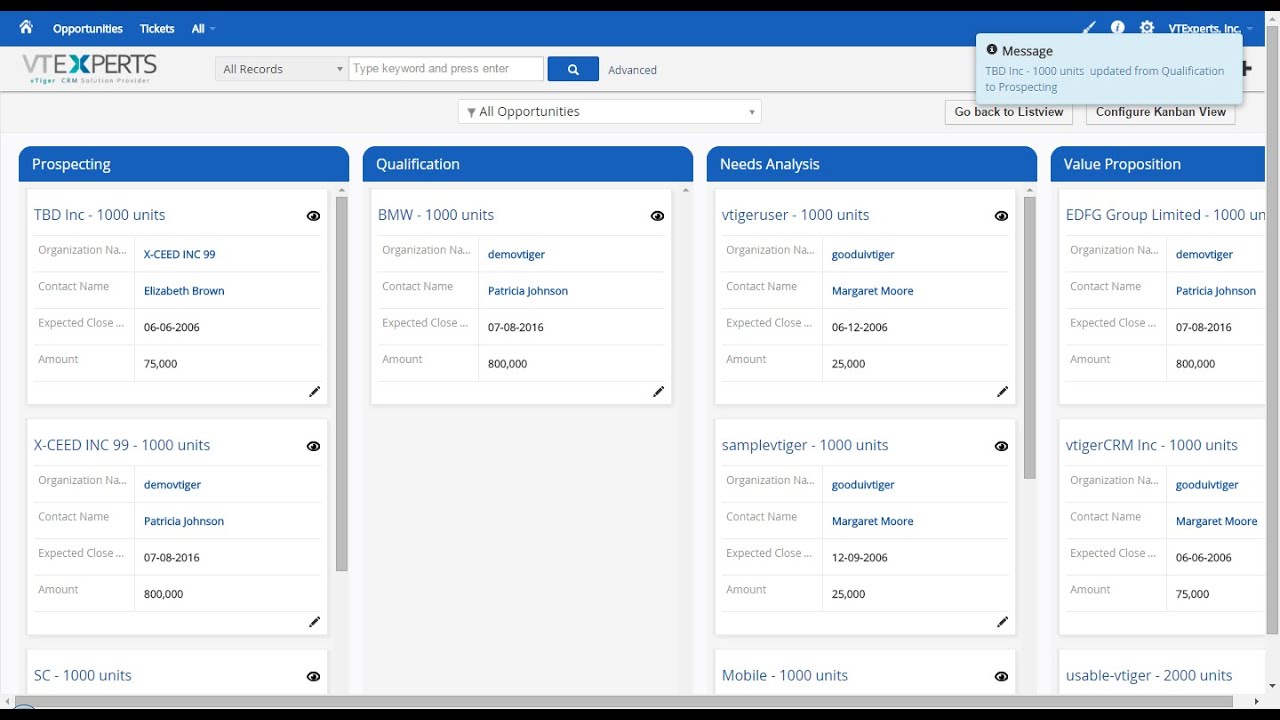Image resolution: width=1280 pixels, height=720 pixels.
Task: Click the blue search magnifier button
Action: 573,69
